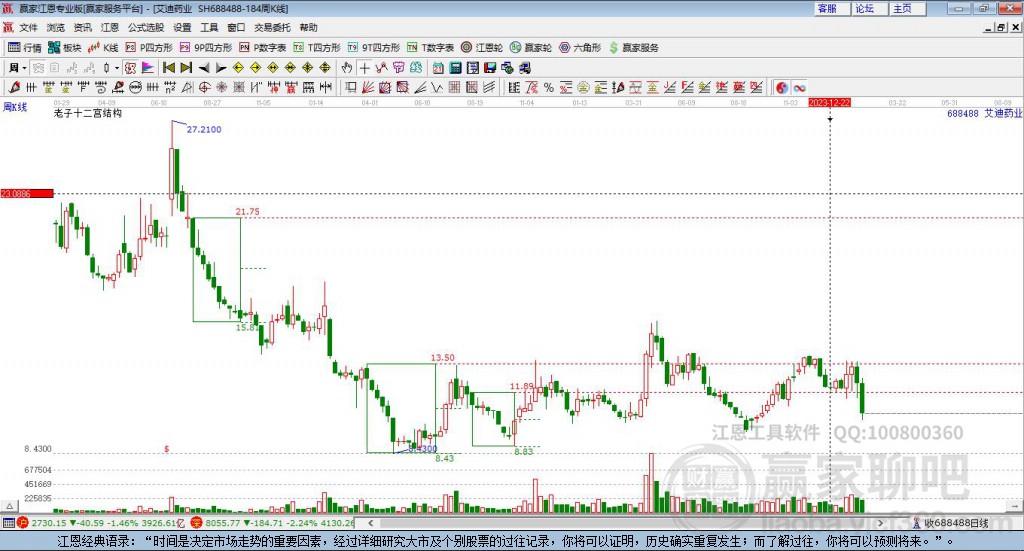Open the P数字表 number table
Image resolution: width=1024 pixels, height=551 pixels.
(263, 48)
